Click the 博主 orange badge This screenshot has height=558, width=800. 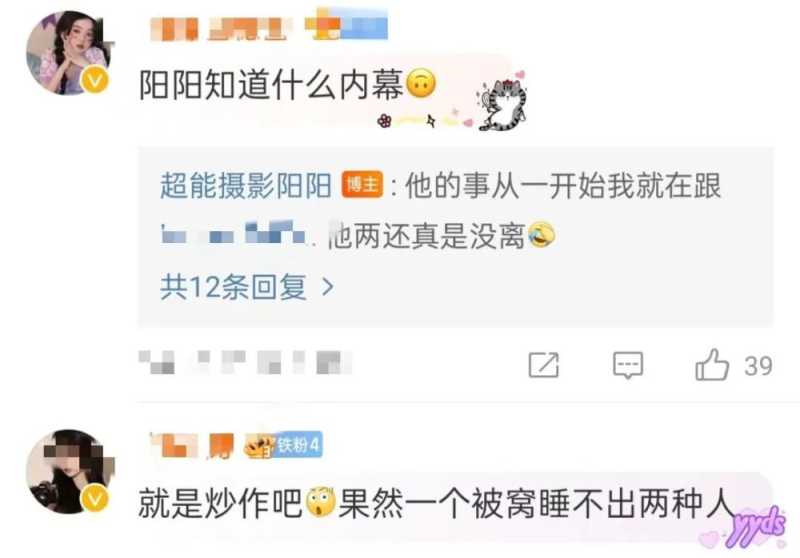tap(362, 185)
